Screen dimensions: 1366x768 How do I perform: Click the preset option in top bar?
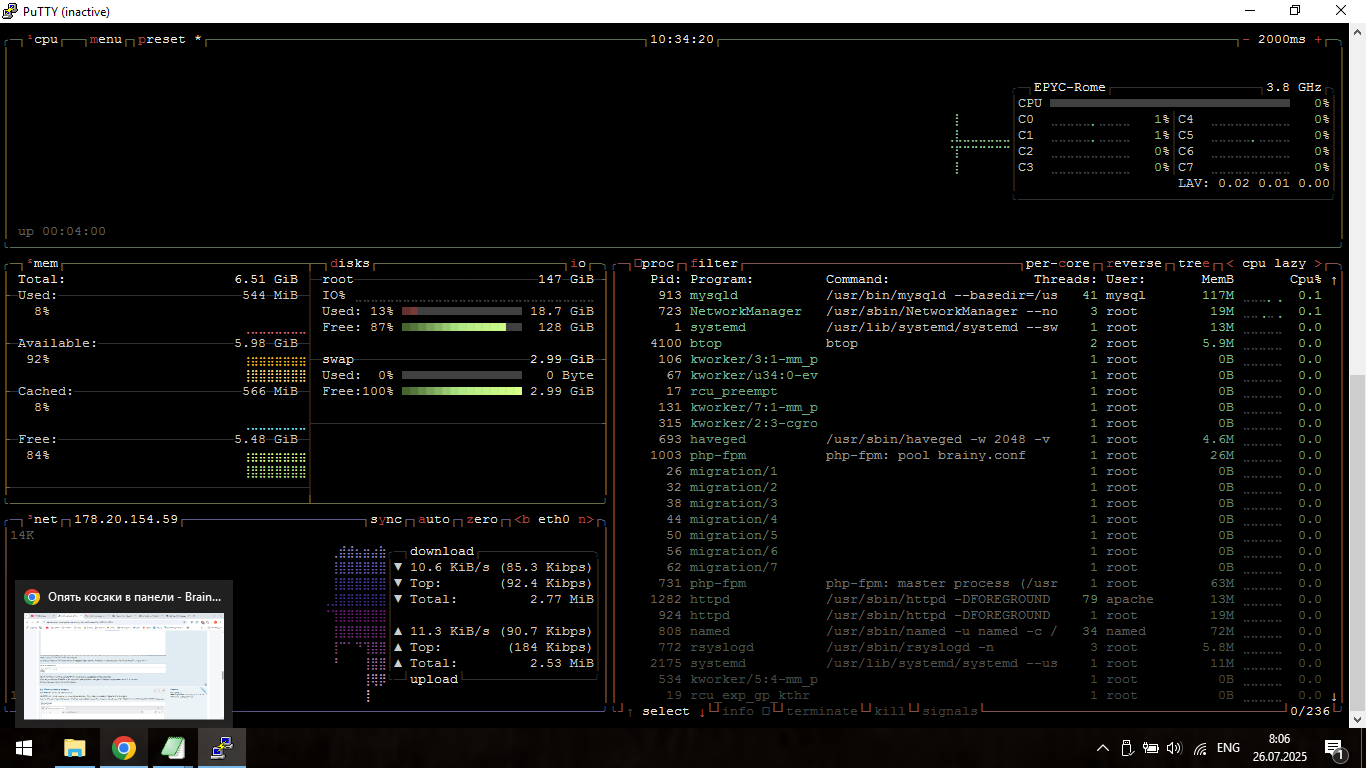162,40
